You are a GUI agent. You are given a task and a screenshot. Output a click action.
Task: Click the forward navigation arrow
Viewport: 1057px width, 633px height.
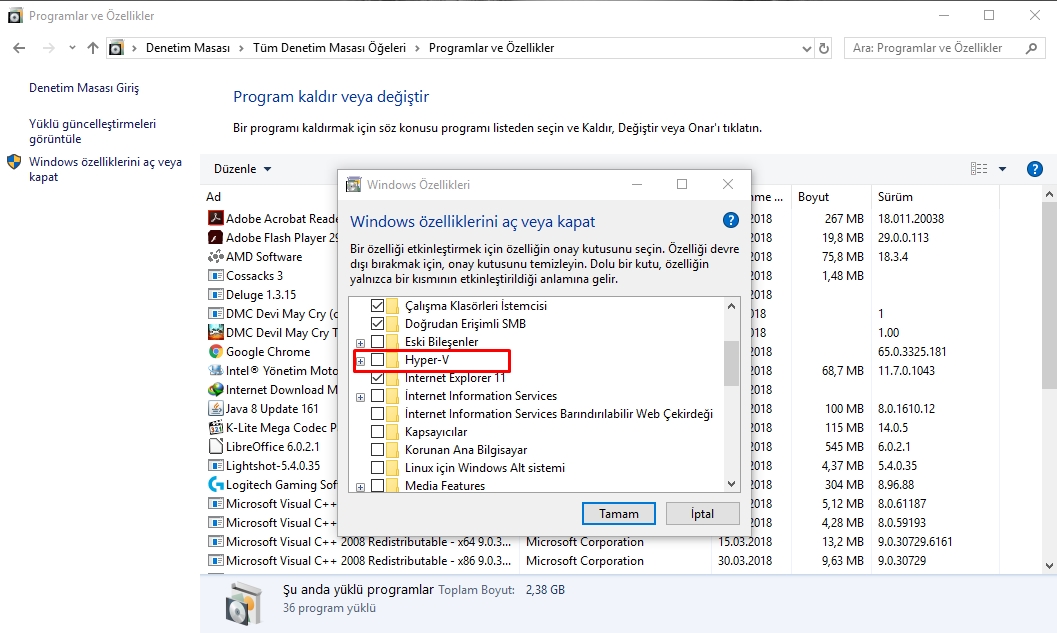[49, 48]
